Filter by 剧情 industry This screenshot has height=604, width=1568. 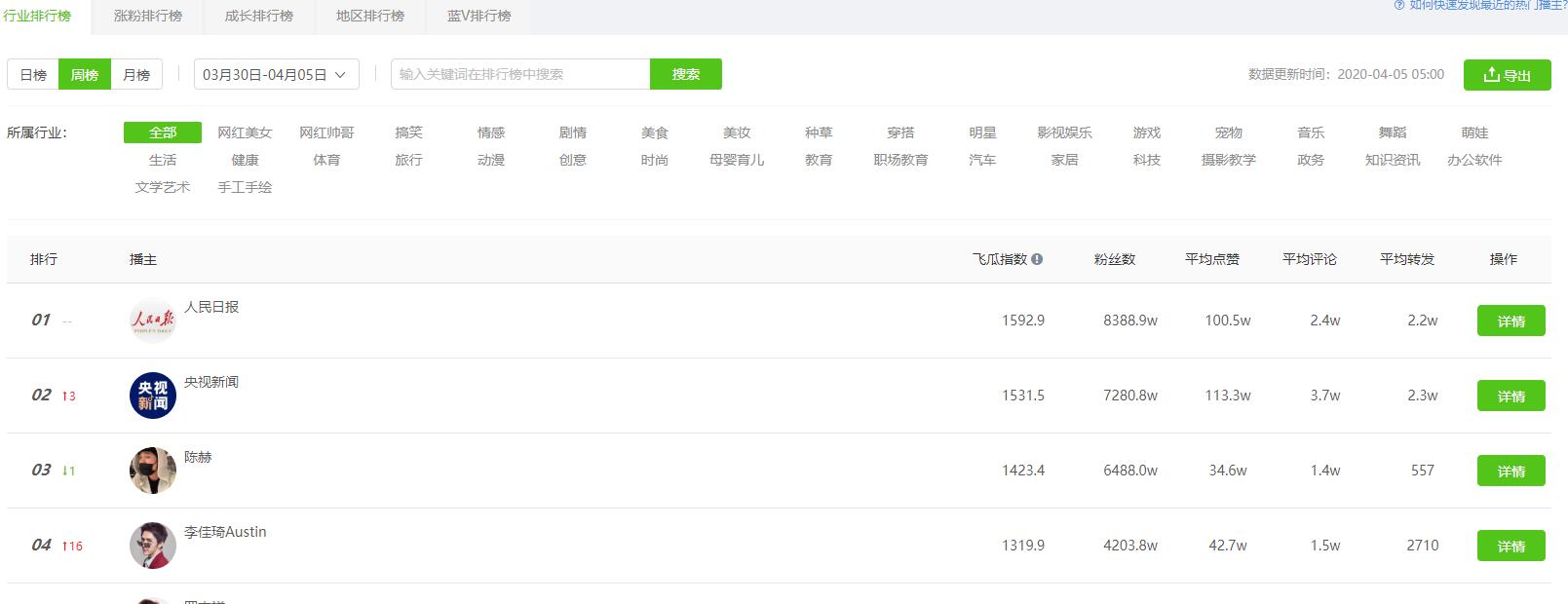pos(573,132)
